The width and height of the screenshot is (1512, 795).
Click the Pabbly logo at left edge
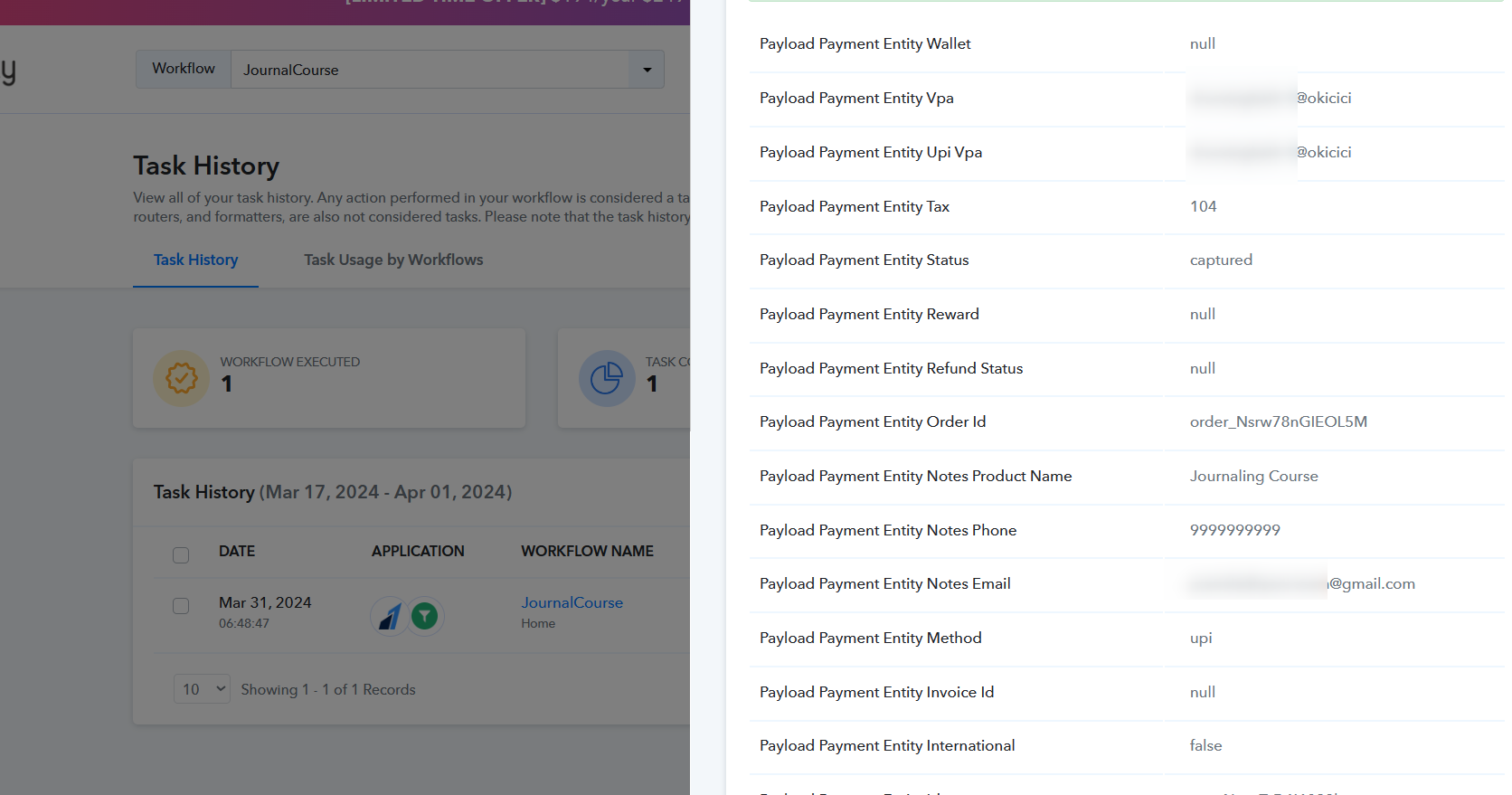(x=8, y=71)
